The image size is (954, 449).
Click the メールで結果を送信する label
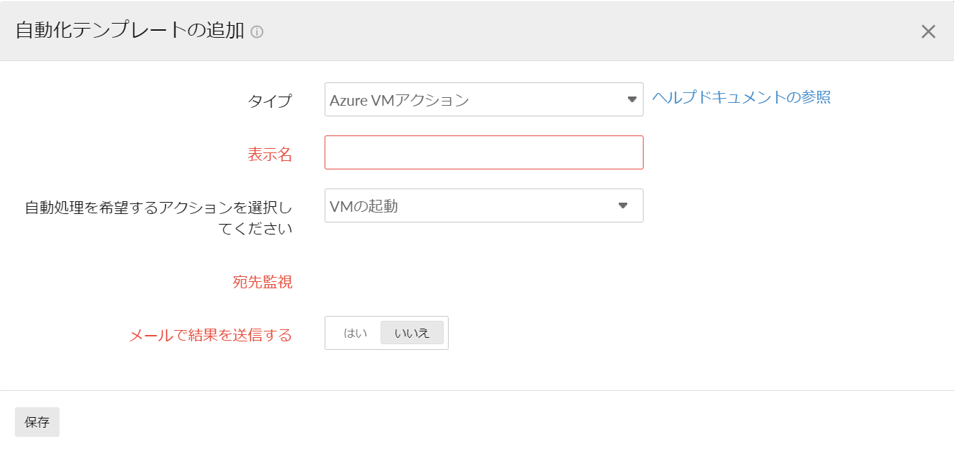[x=210, y=335]
